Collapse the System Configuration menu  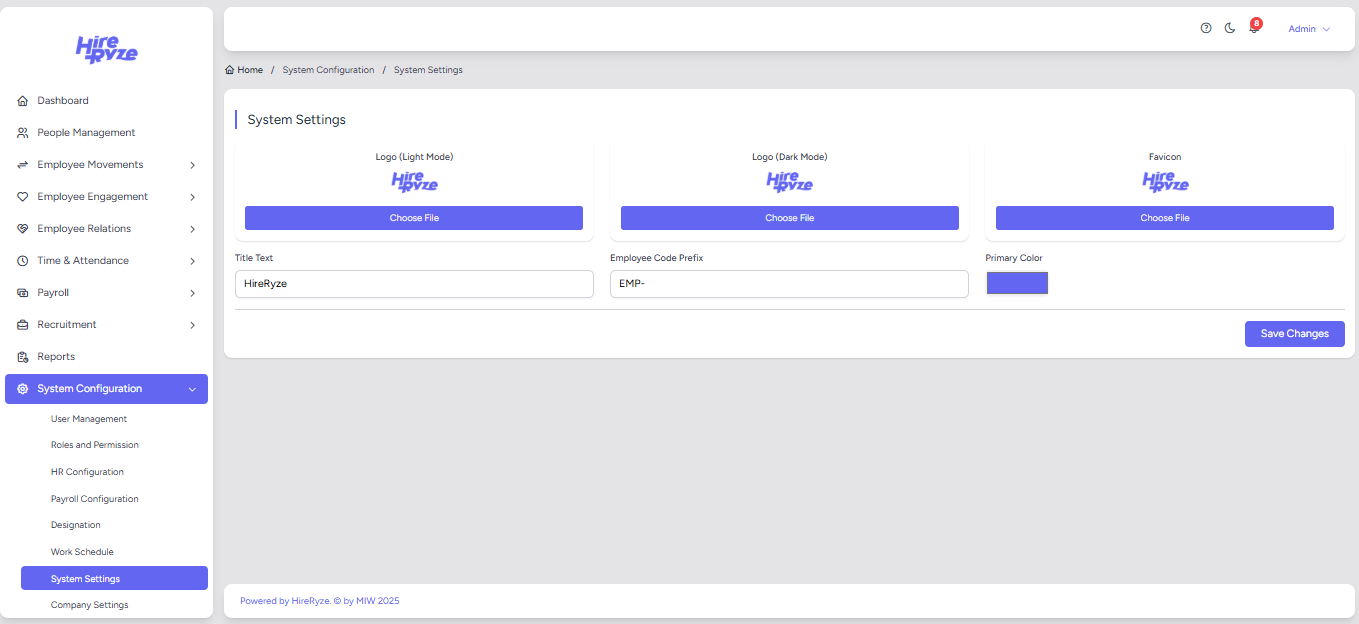(x=192, y=389)
